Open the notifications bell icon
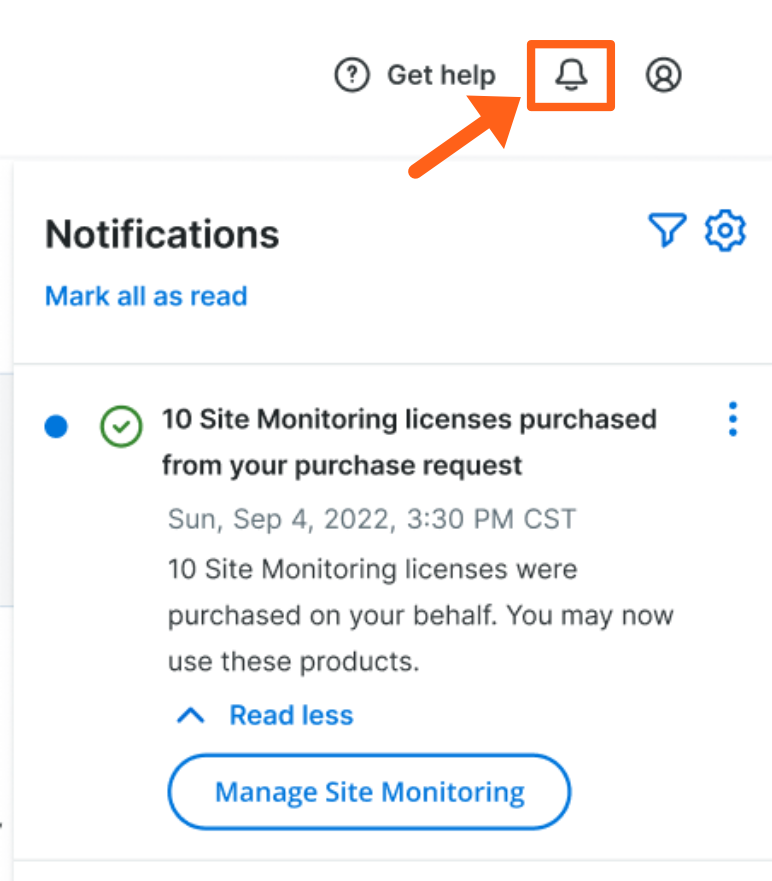This screenshot has width=772, height=881. click(x=571, y=75)
